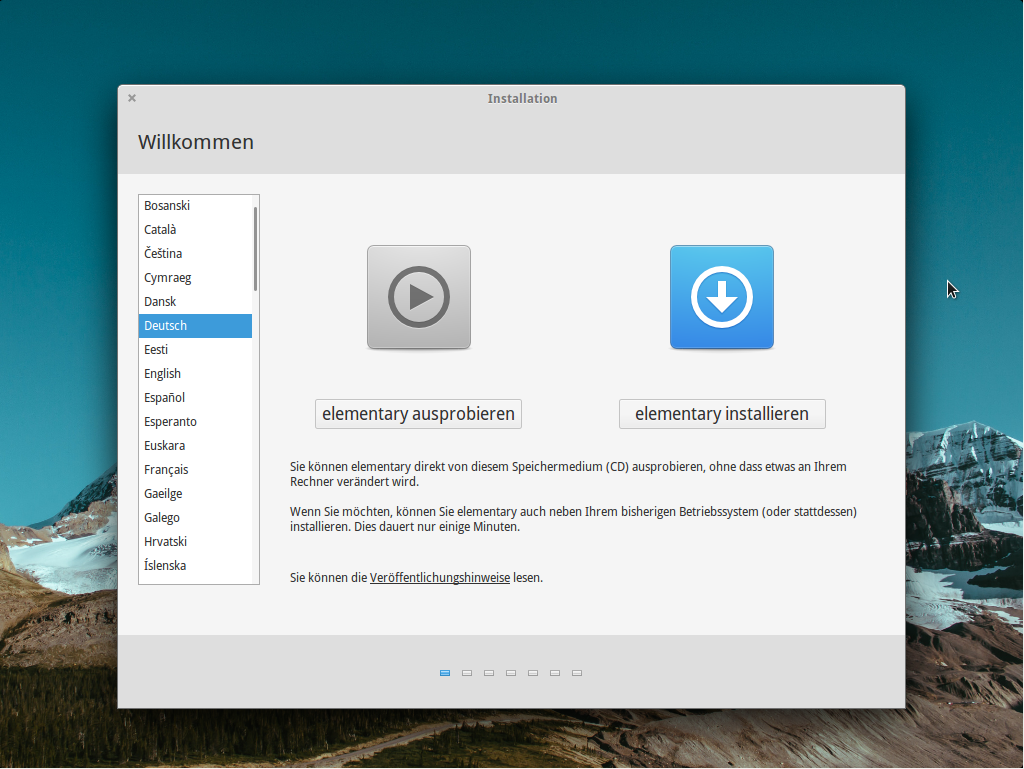Screen dimensions: 1024x769
Task: Open the Veröffentlichungshinweise link
Action: [440, 578]
